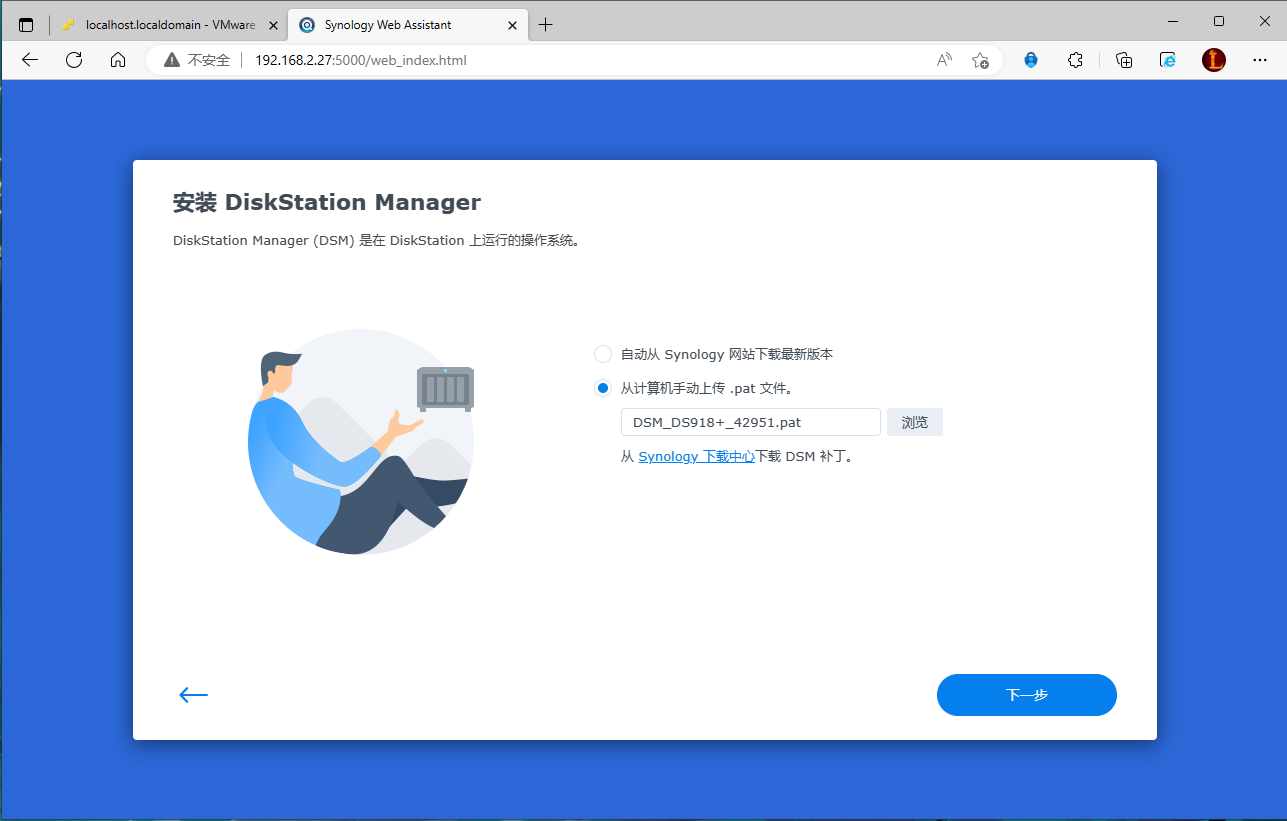Open the browser profile avatar
Screen dimensions: 1287x821
(x=1213, y=60)
